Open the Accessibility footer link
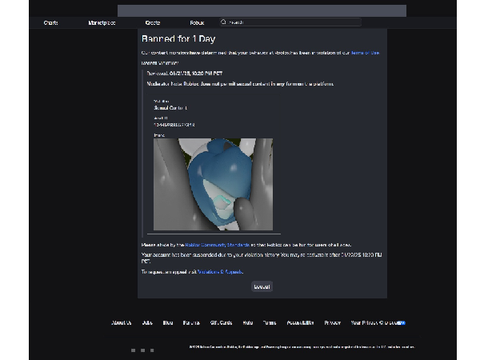The image size is (480, 360). tap(300, 323)
